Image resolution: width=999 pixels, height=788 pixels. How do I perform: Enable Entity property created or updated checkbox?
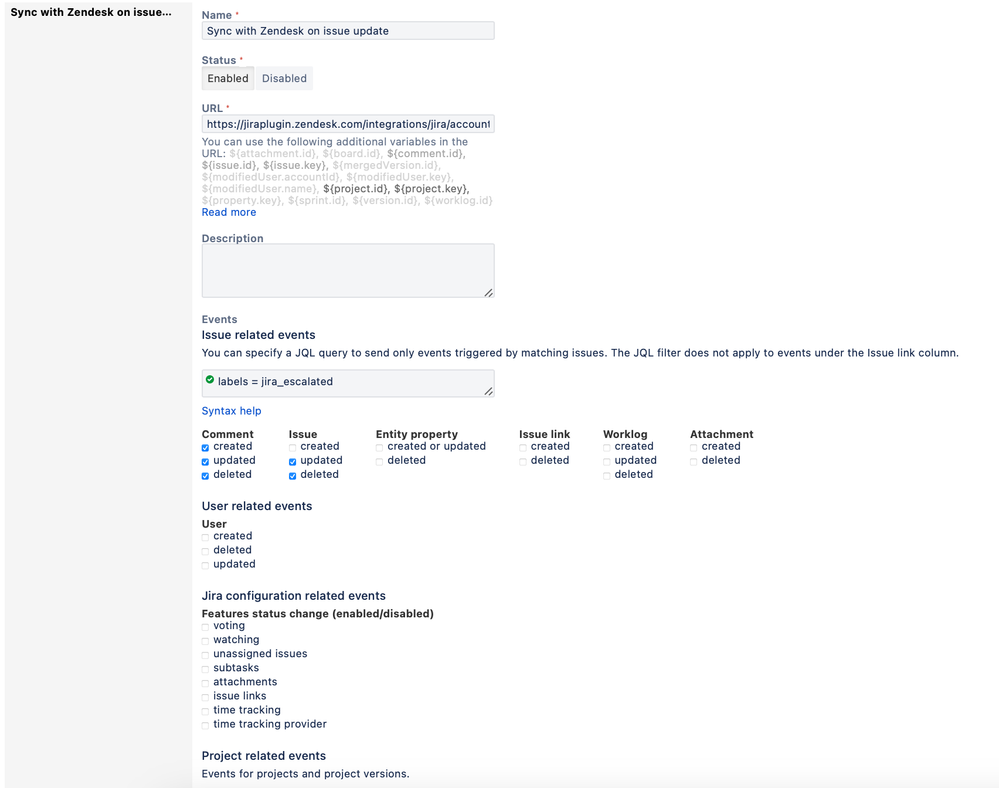click(379, 448)
